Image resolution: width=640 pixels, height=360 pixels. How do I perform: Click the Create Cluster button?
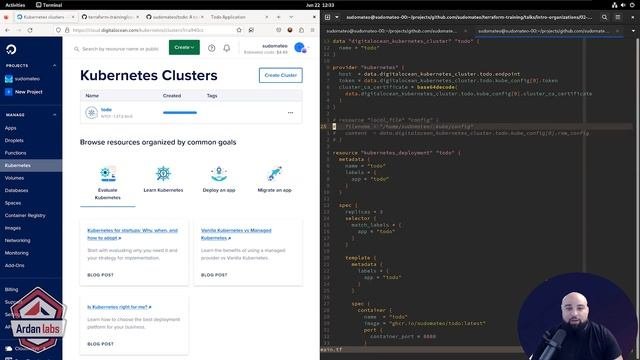point(280,75)
